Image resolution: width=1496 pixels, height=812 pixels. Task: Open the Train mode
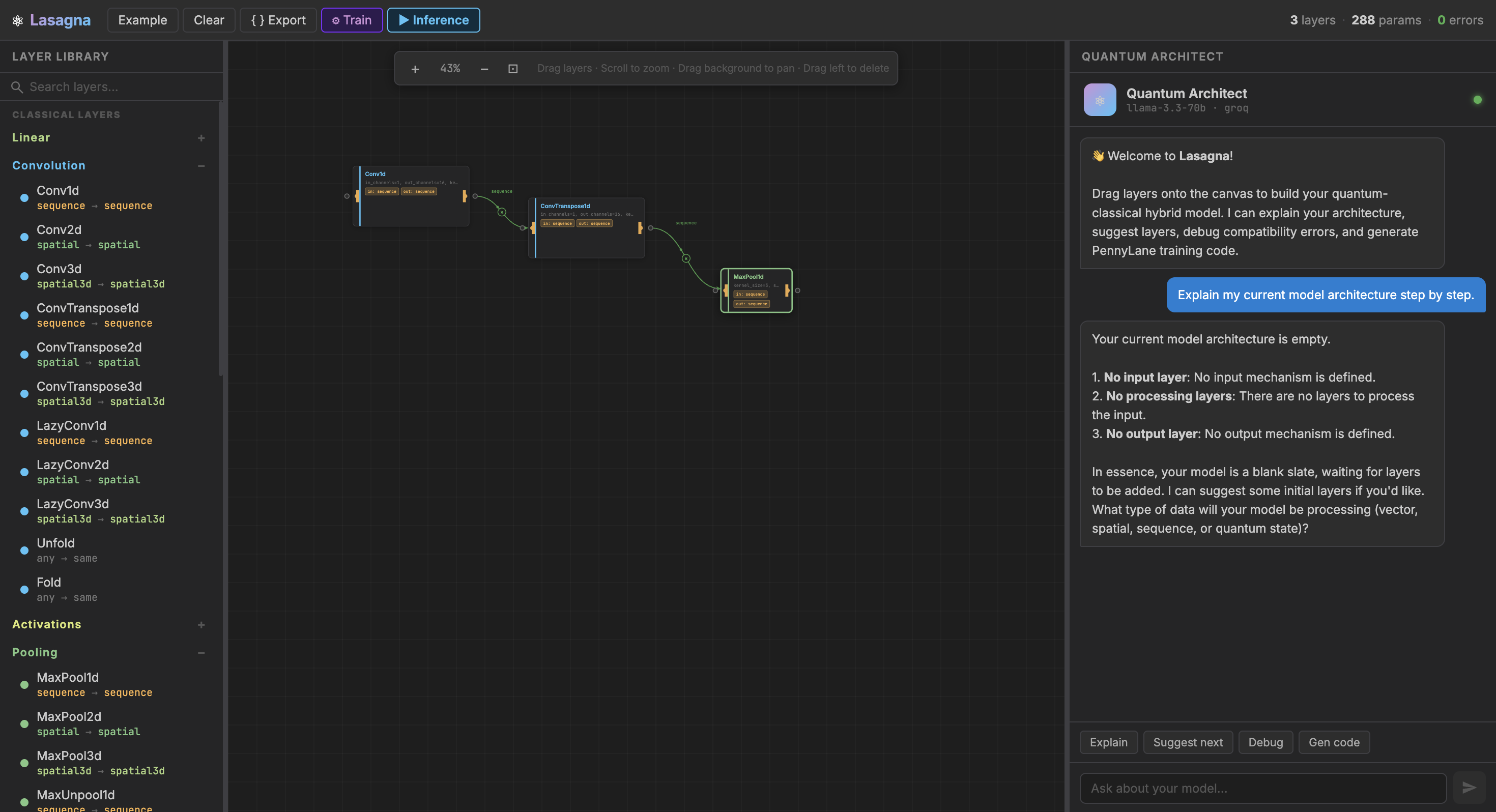(x=351, y=20)
